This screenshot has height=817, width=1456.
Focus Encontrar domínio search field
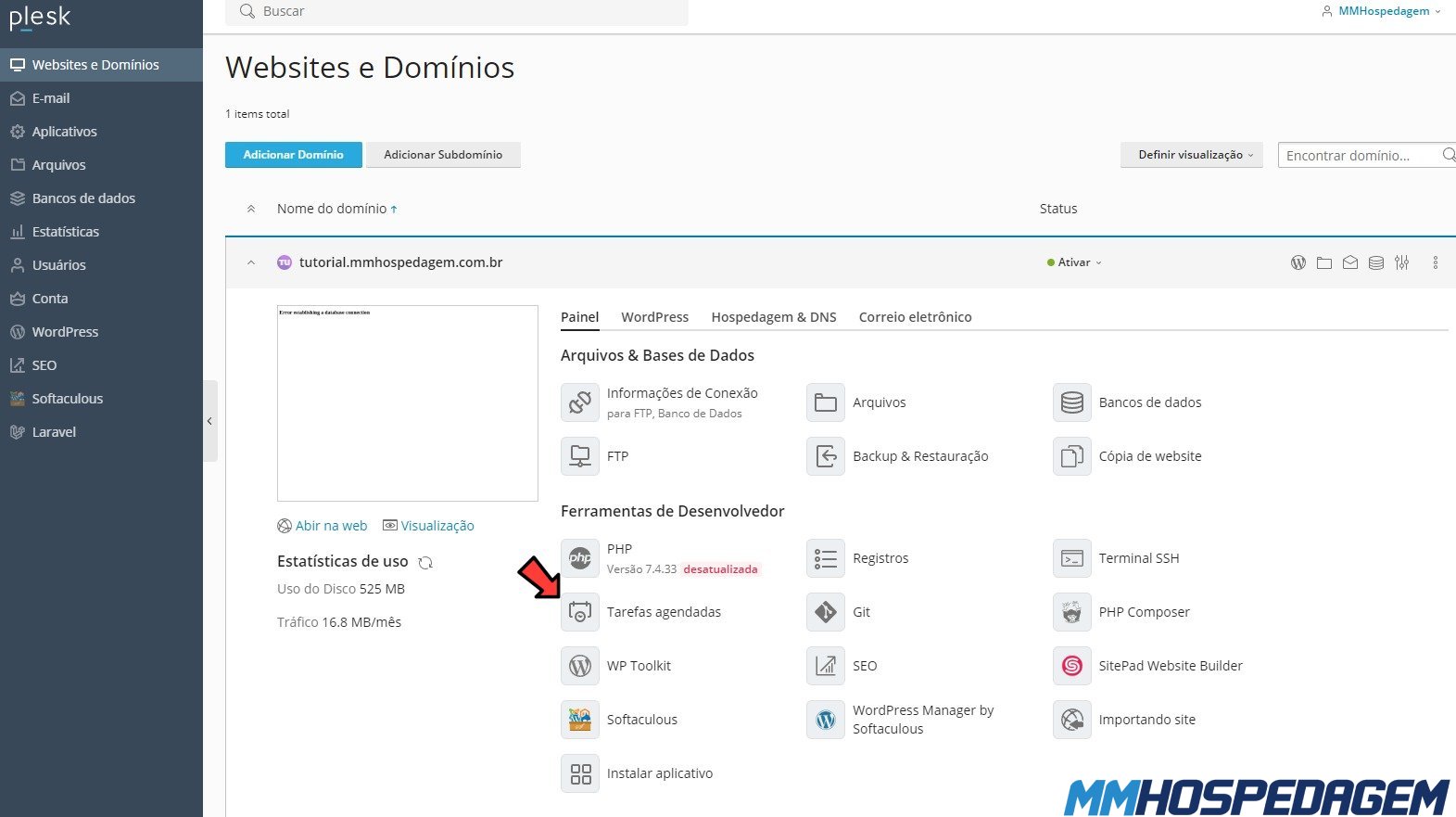pos(1366,155)
